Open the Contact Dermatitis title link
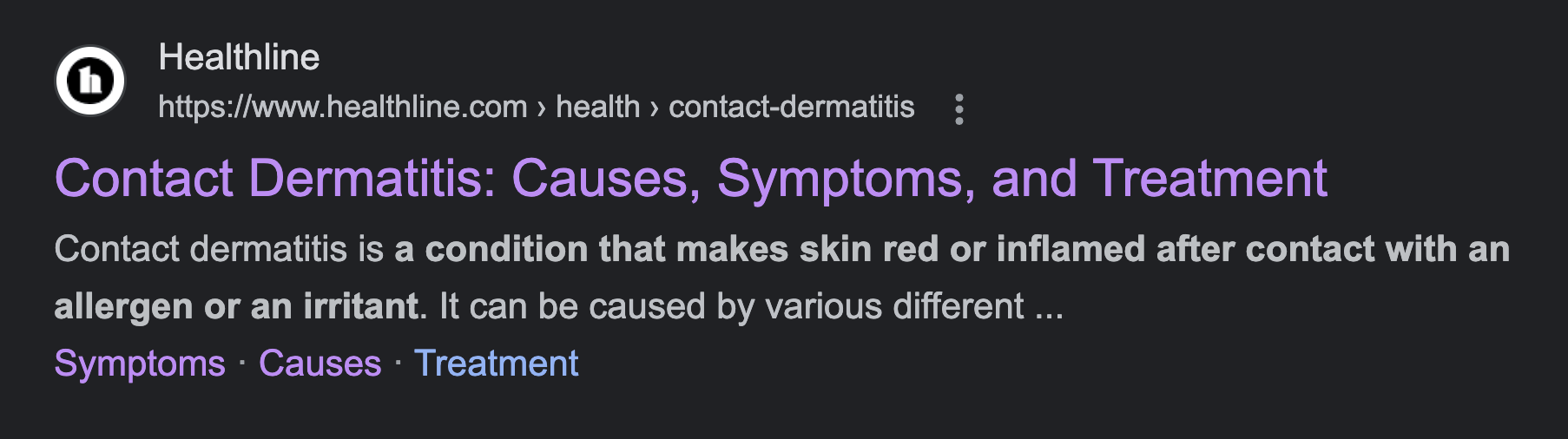The width and height of the screenshot is (1568, 439). [690, 179]
